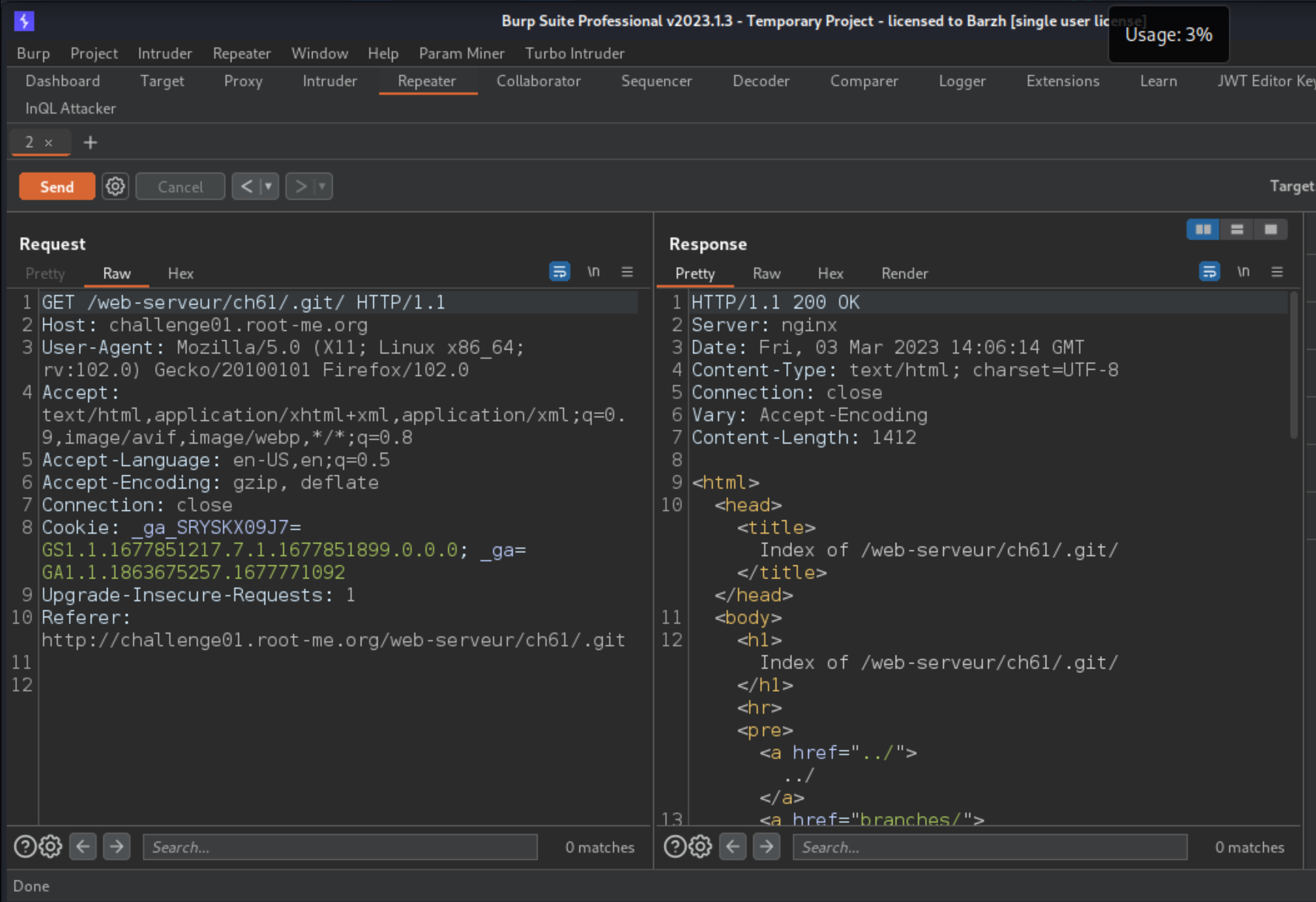Switch to the Comparer tab
Screen dimensions: 1316x902
pyautogui.click(x=864, y=81)
